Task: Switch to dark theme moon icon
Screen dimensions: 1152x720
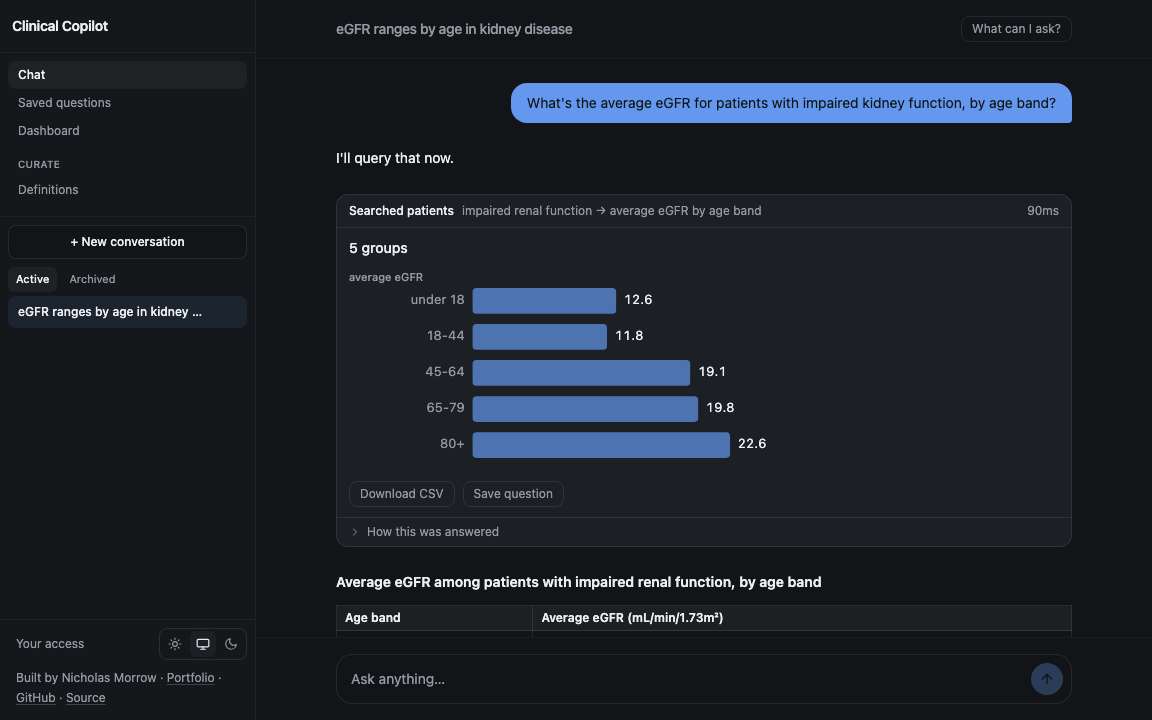Action: click(x=231, y=644)
